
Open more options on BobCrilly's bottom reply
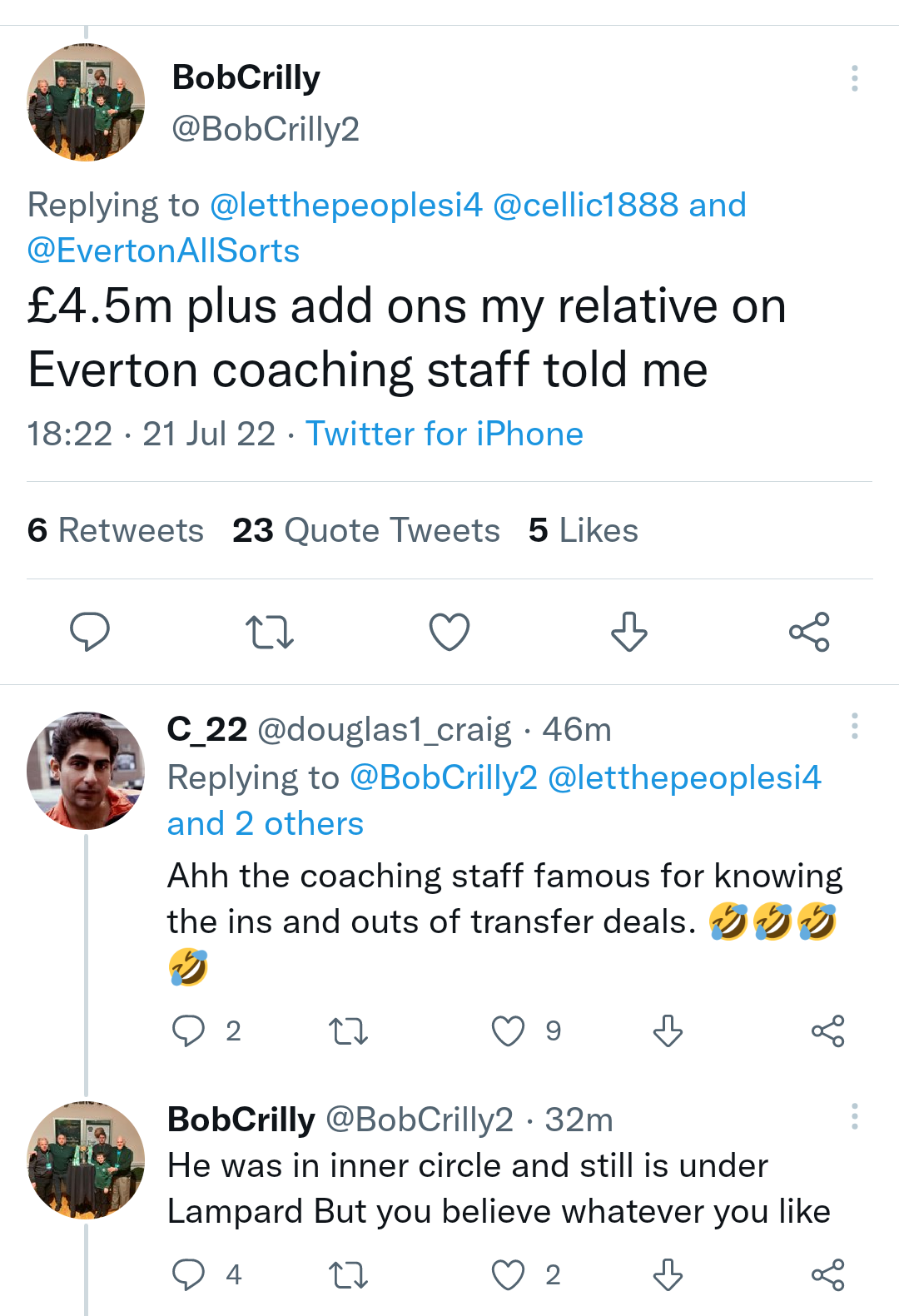854,1117
